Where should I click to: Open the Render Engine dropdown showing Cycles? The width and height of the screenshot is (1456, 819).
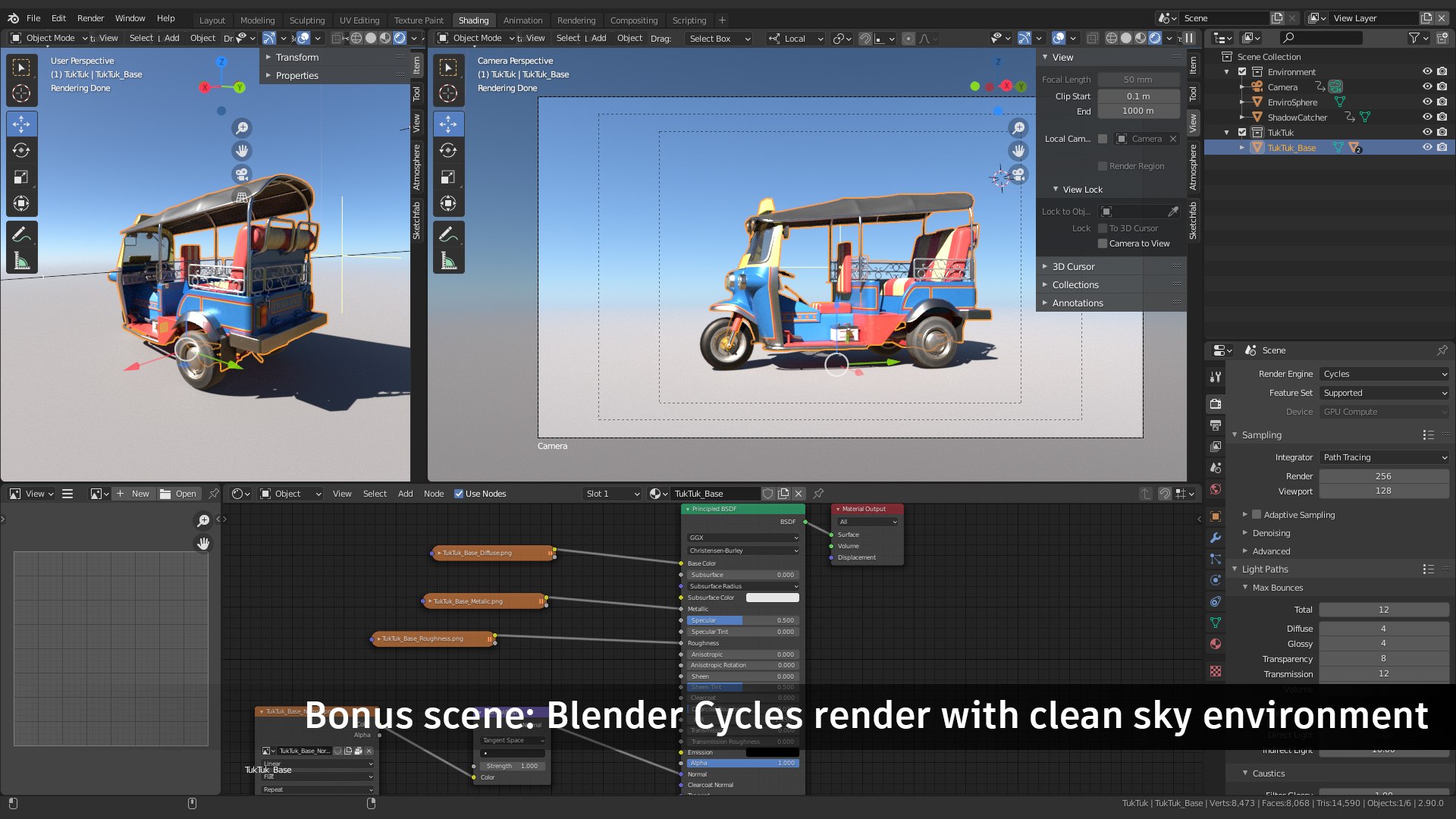[x=1384, y=374]
